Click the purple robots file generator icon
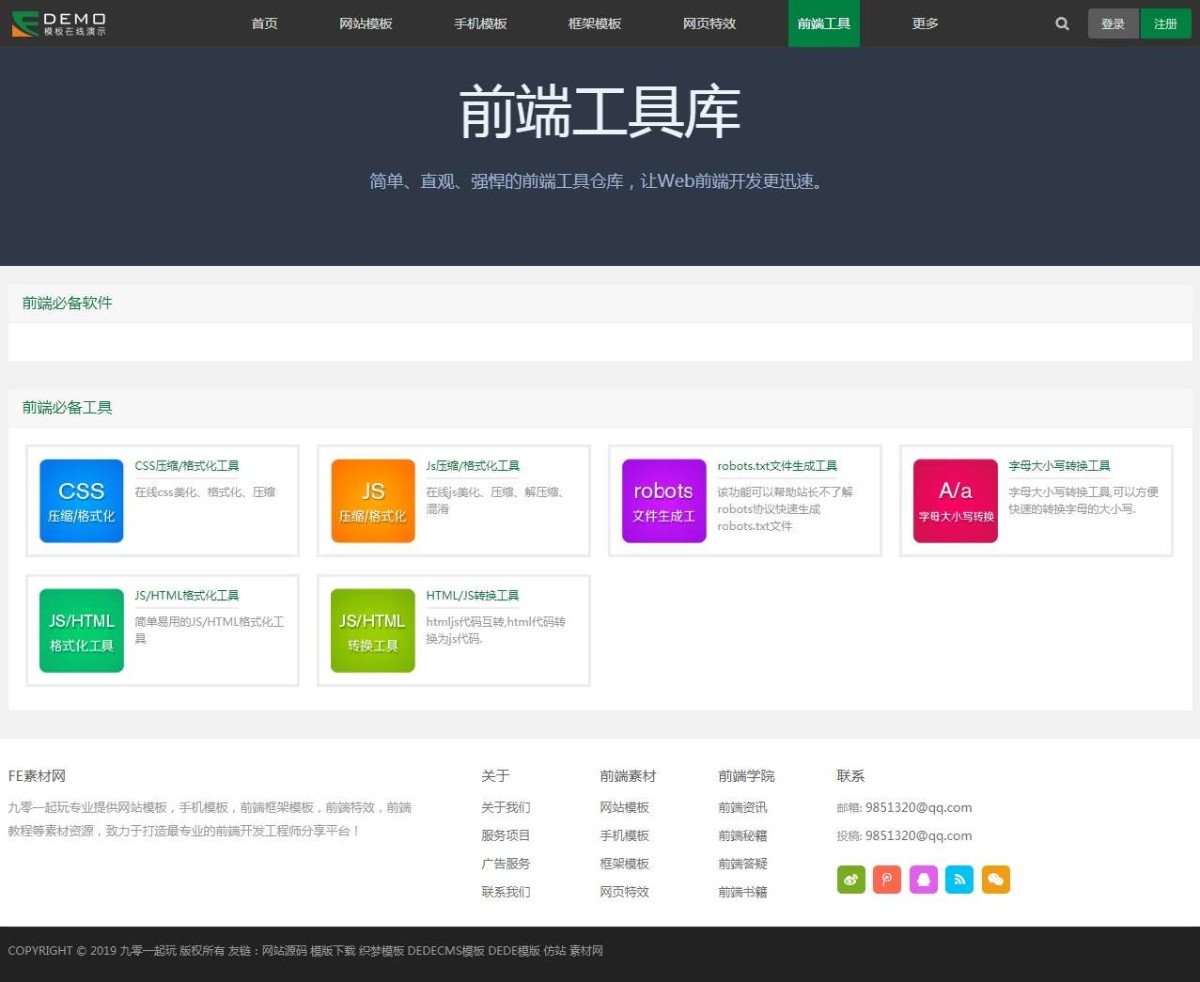This screenshot has width=1200, height=982. 664,501
